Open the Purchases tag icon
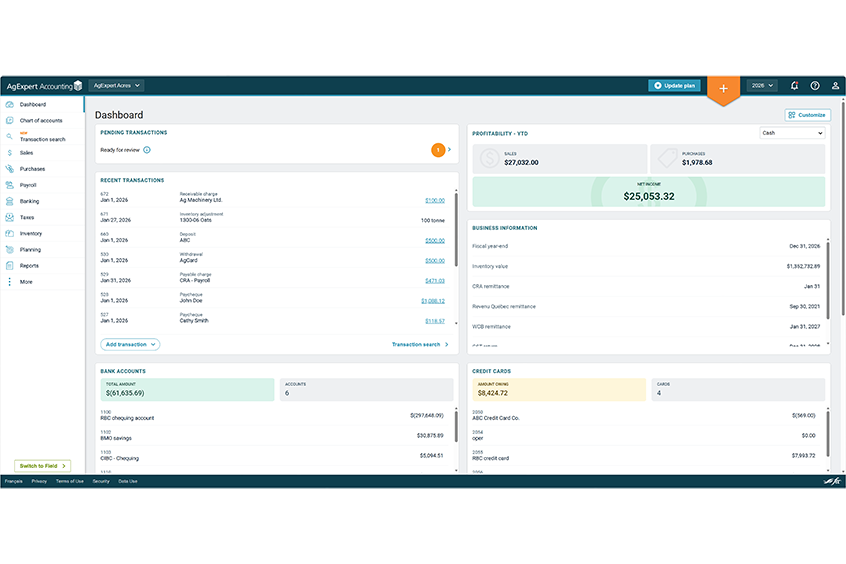This screenshot has width=846, height=564. [x=9, y=169]
